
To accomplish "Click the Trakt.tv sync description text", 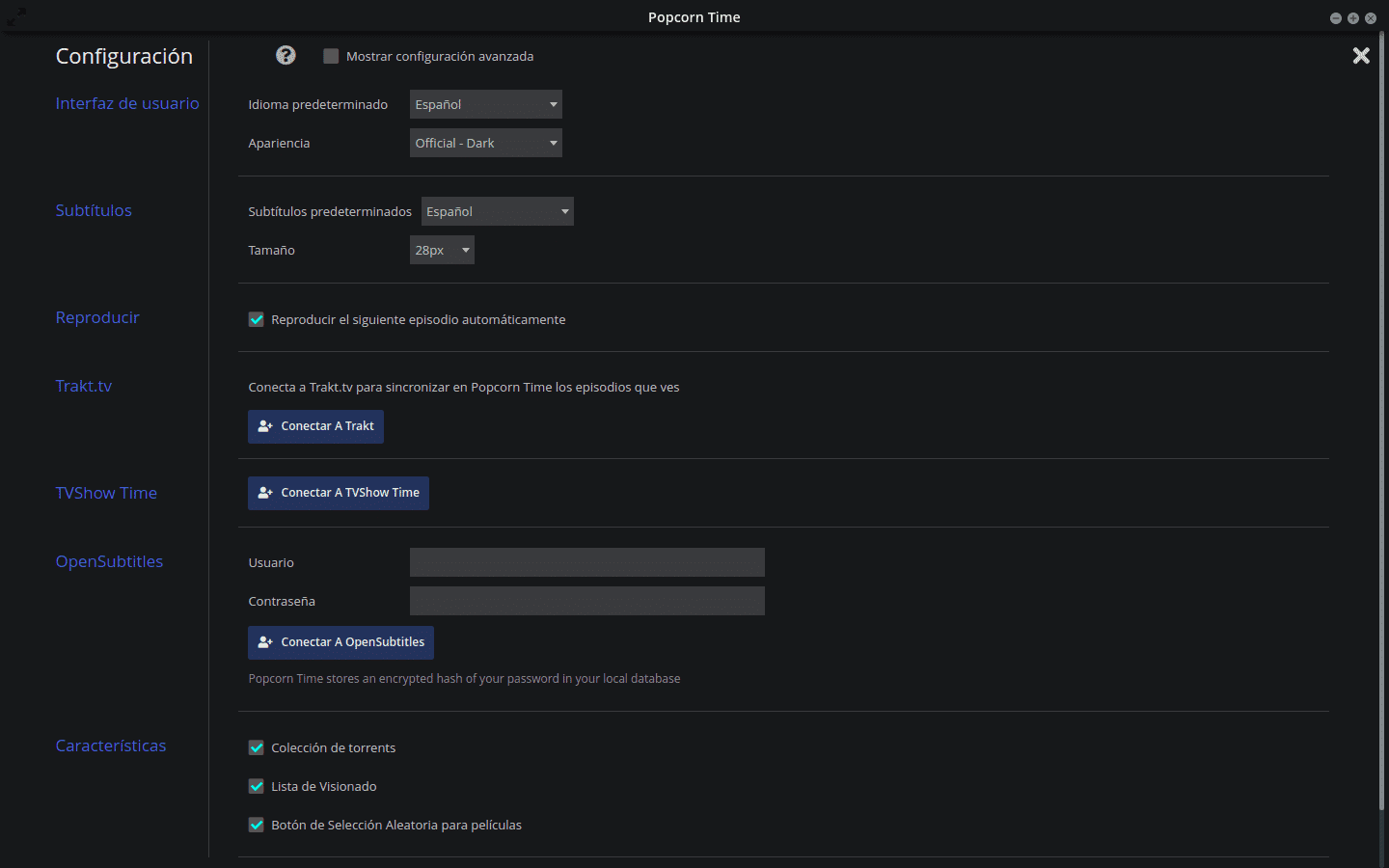I will [464, 387].
